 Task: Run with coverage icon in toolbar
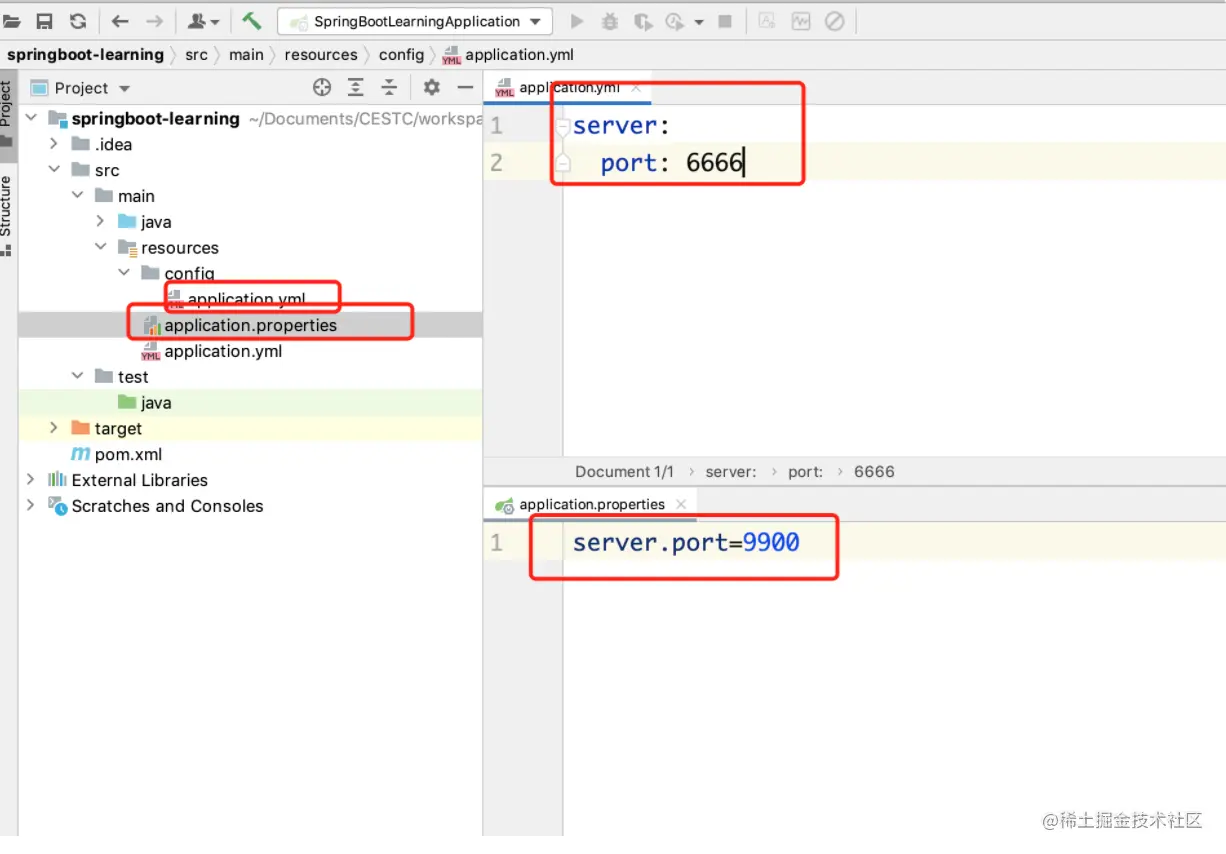point(643,21)
